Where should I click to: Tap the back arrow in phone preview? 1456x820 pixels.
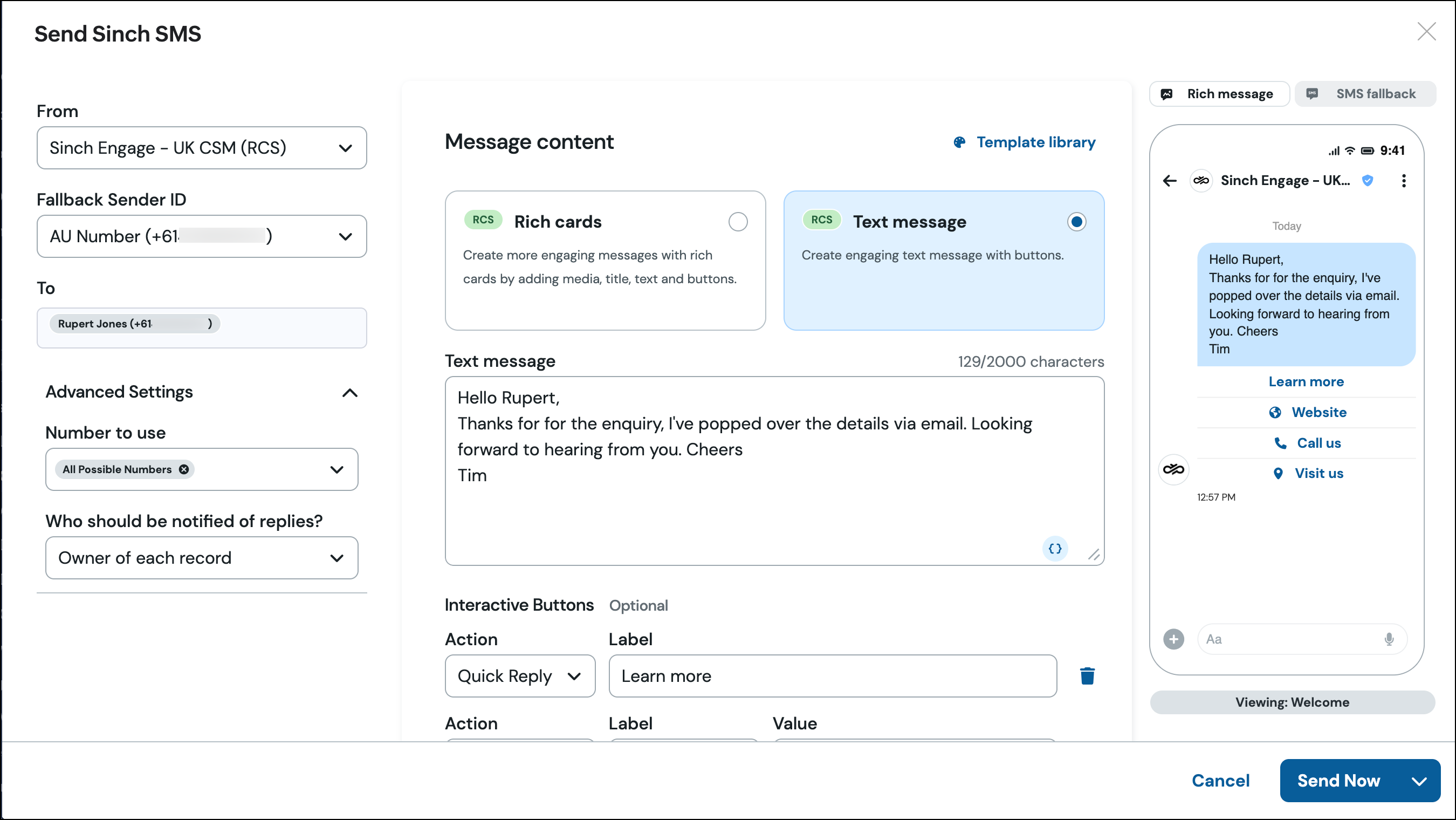[1170, 181]
